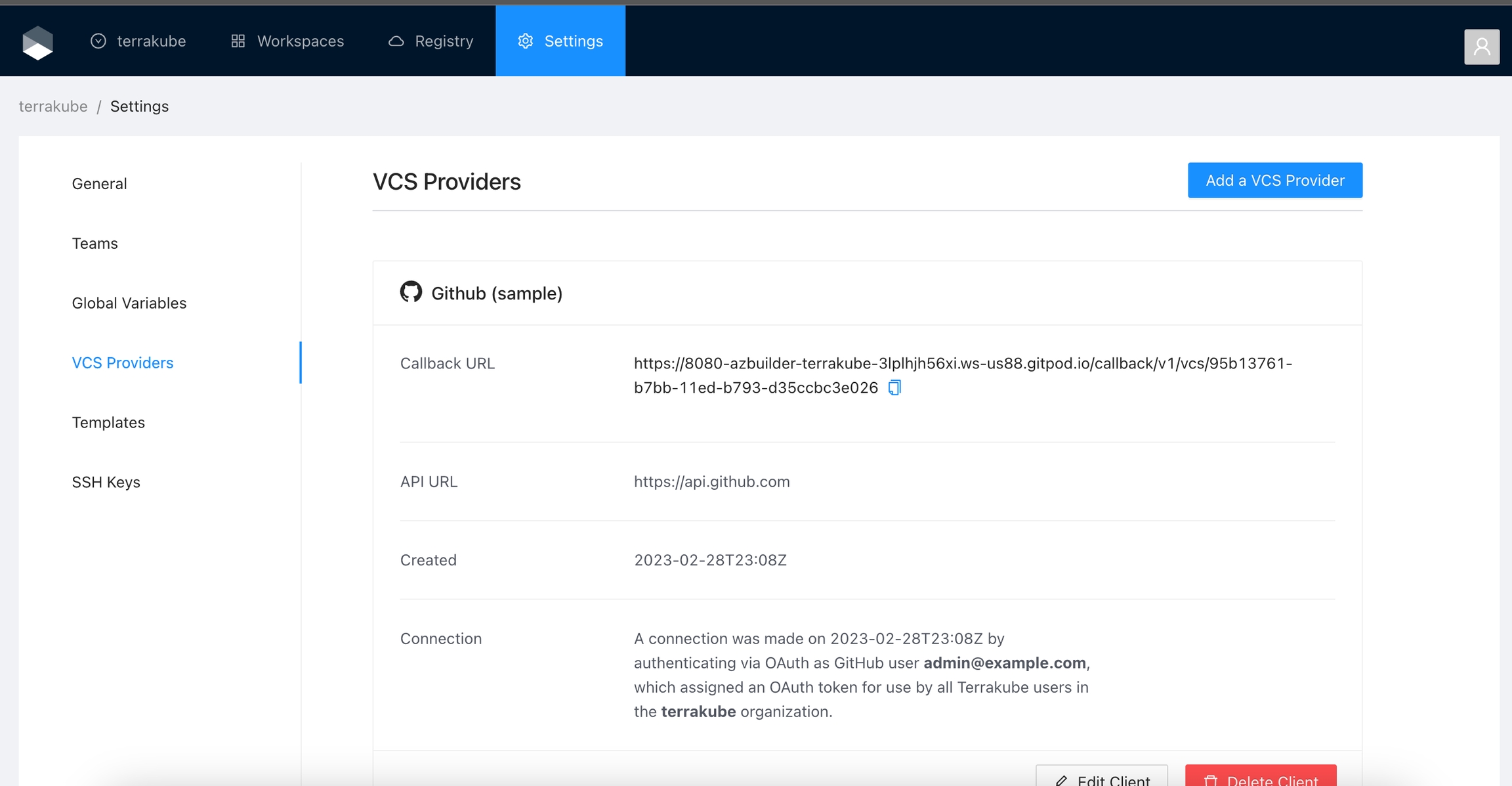Open the terrakube organization selector
This screenshot has height=786, width=1512.
pos(138,41)
